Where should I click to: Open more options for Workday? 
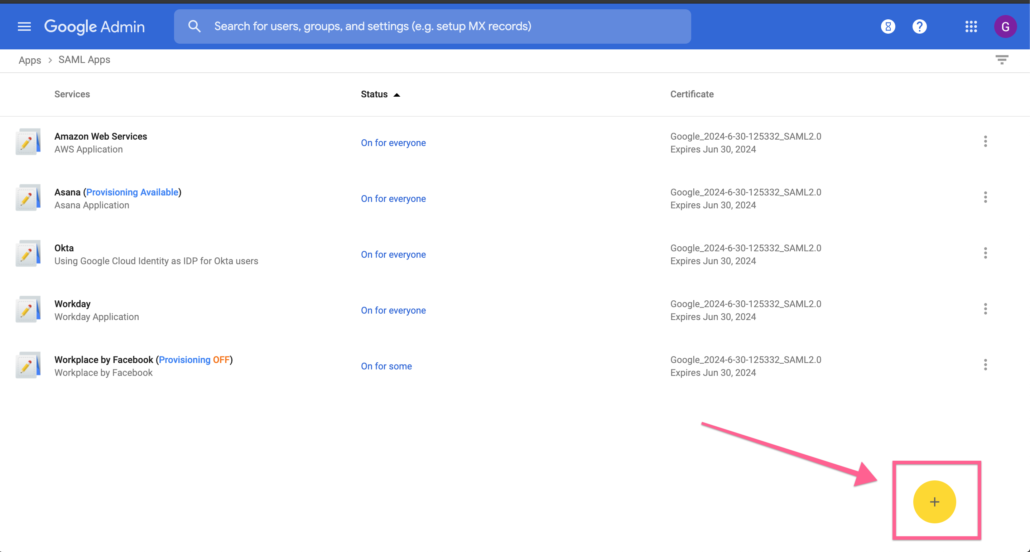(985, 309)
